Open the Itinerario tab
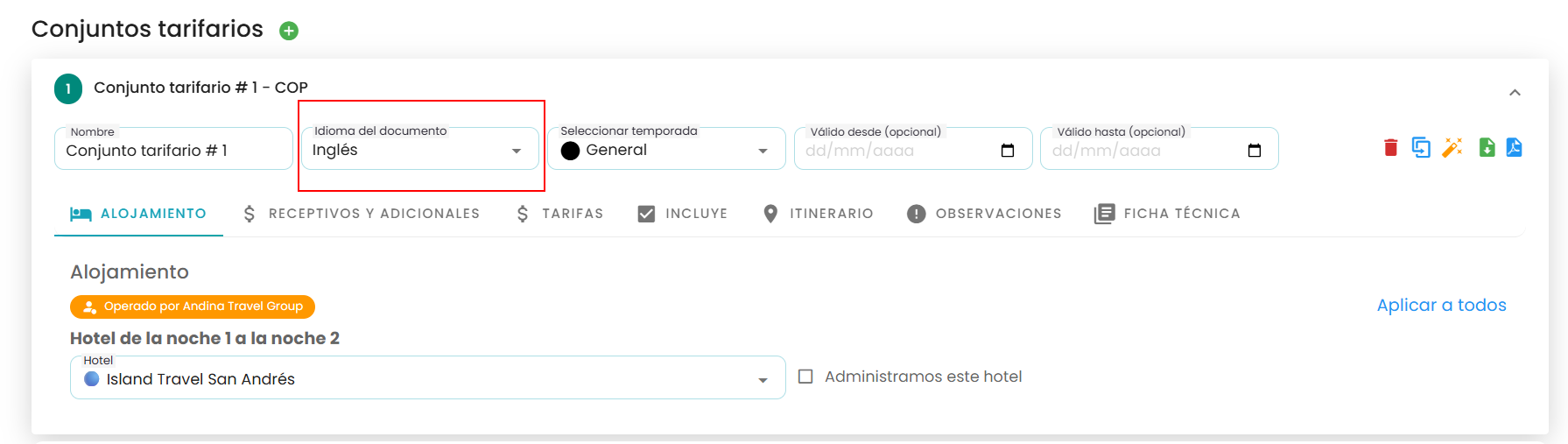 click(818, 214)
